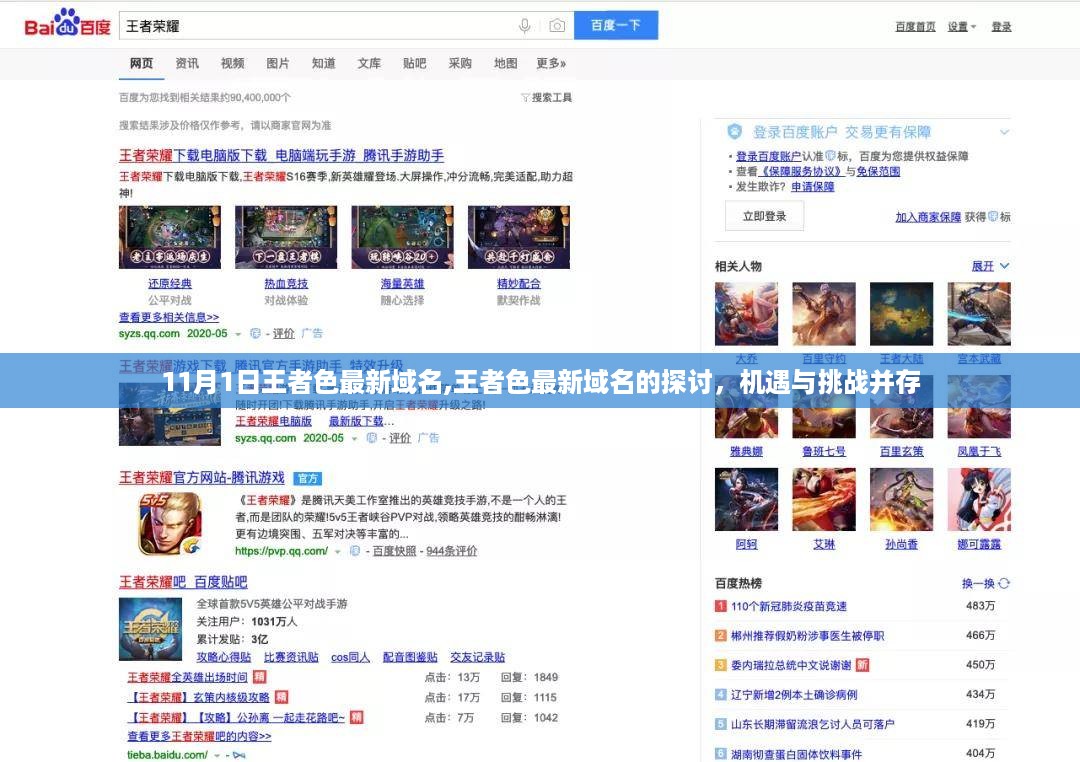Click the microphone voice search icon
Screen dimensions: 1080x762
[525, 26]
